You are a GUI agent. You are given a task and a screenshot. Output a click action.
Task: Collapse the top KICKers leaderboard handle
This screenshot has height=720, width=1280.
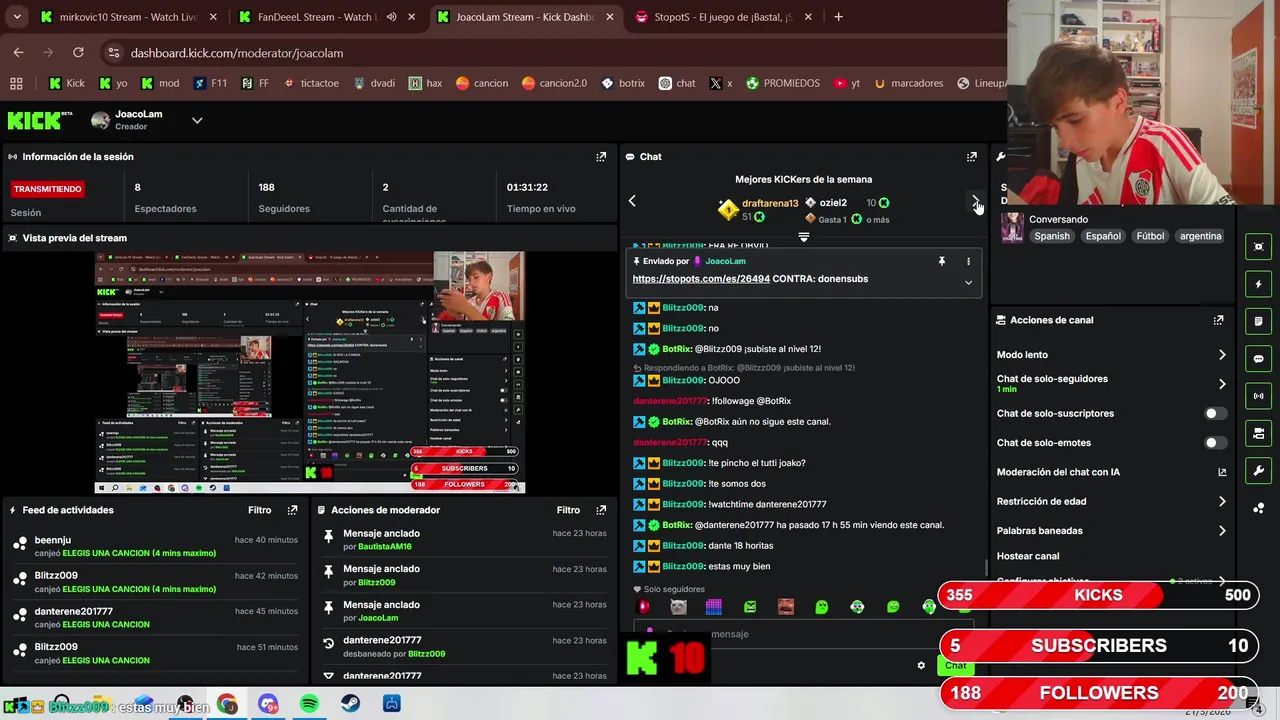click(x=803, y=237)
